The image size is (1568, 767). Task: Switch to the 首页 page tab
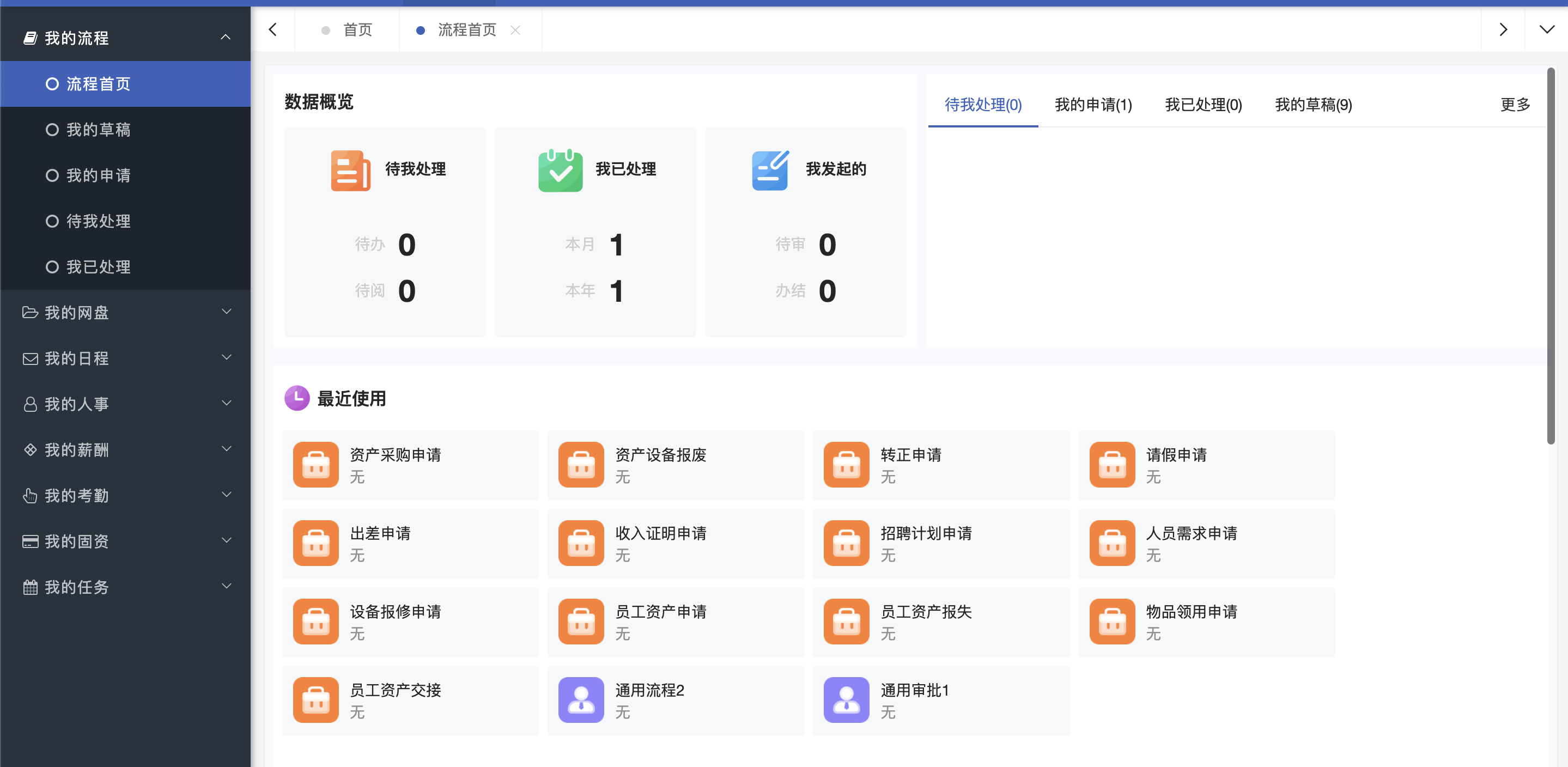pos(347,29)
